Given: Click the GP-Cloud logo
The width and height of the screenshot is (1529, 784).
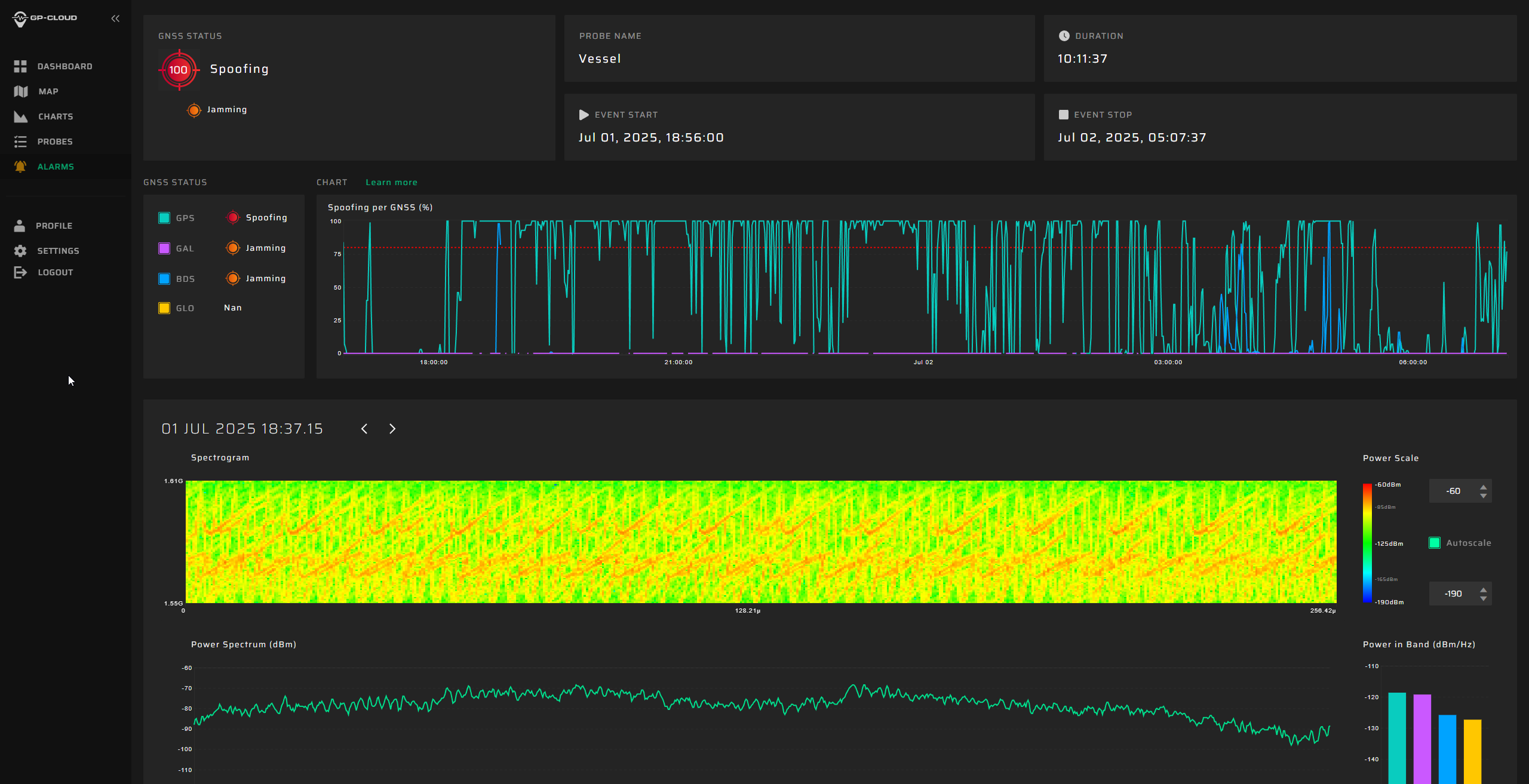Looking at the screenshot, I should (45, 18).
